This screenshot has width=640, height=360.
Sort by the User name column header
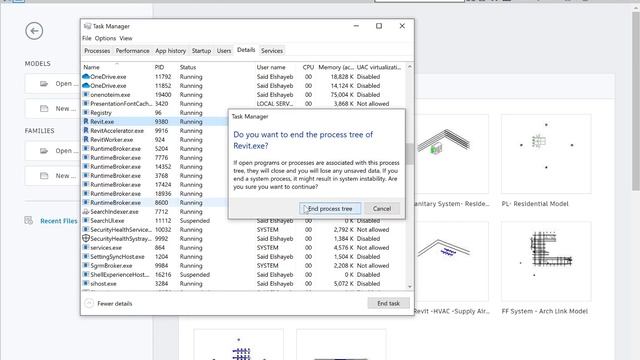tap(278, 67)
